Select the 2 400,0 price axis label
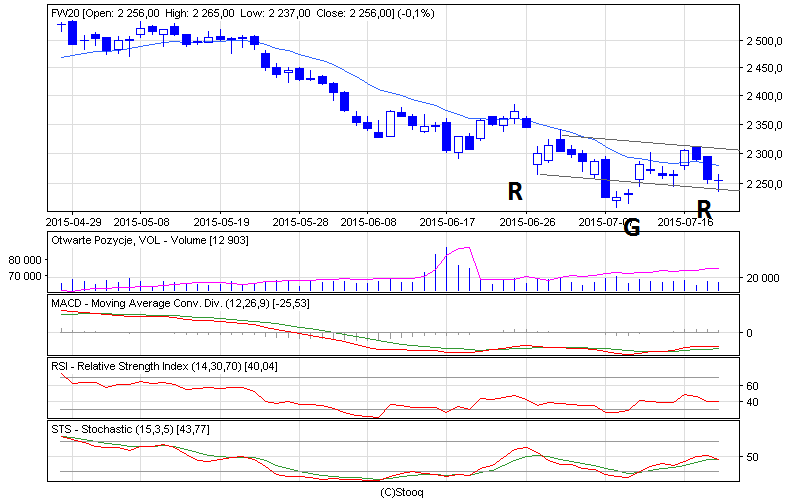 pos(764,96)
